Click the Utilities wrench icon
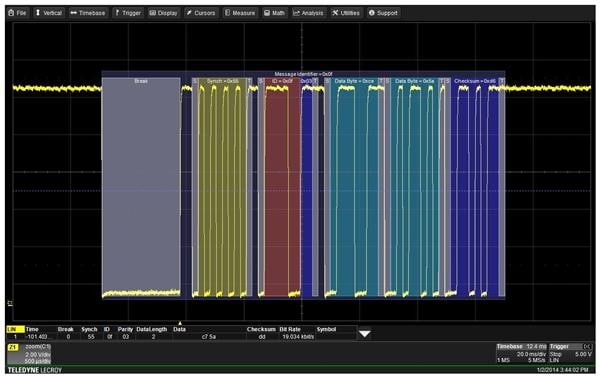This screenshot has width=600, height=378. (335, 13)
